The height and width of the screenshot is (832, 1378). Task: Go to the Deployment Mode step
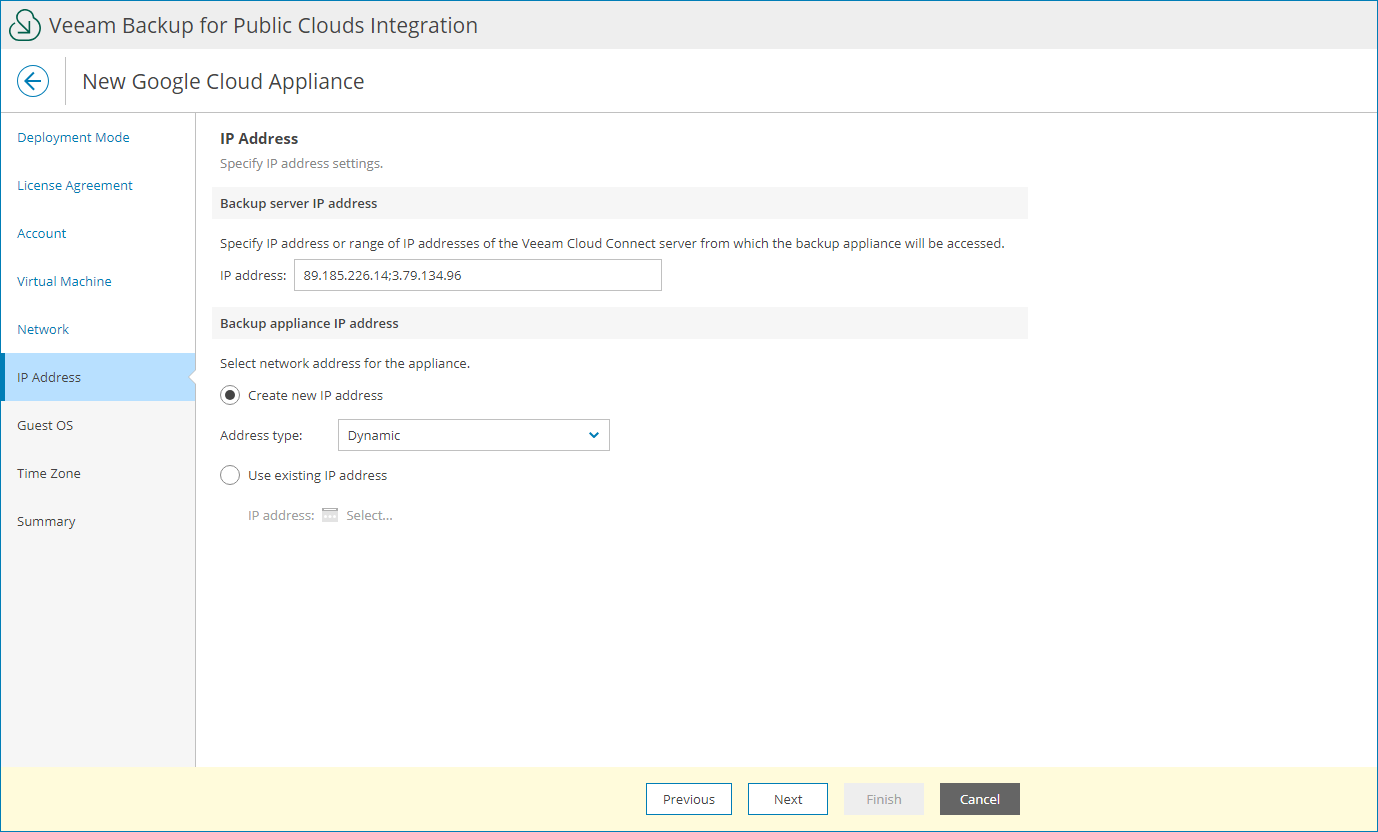pyautogui.click(x=73, y=137)
